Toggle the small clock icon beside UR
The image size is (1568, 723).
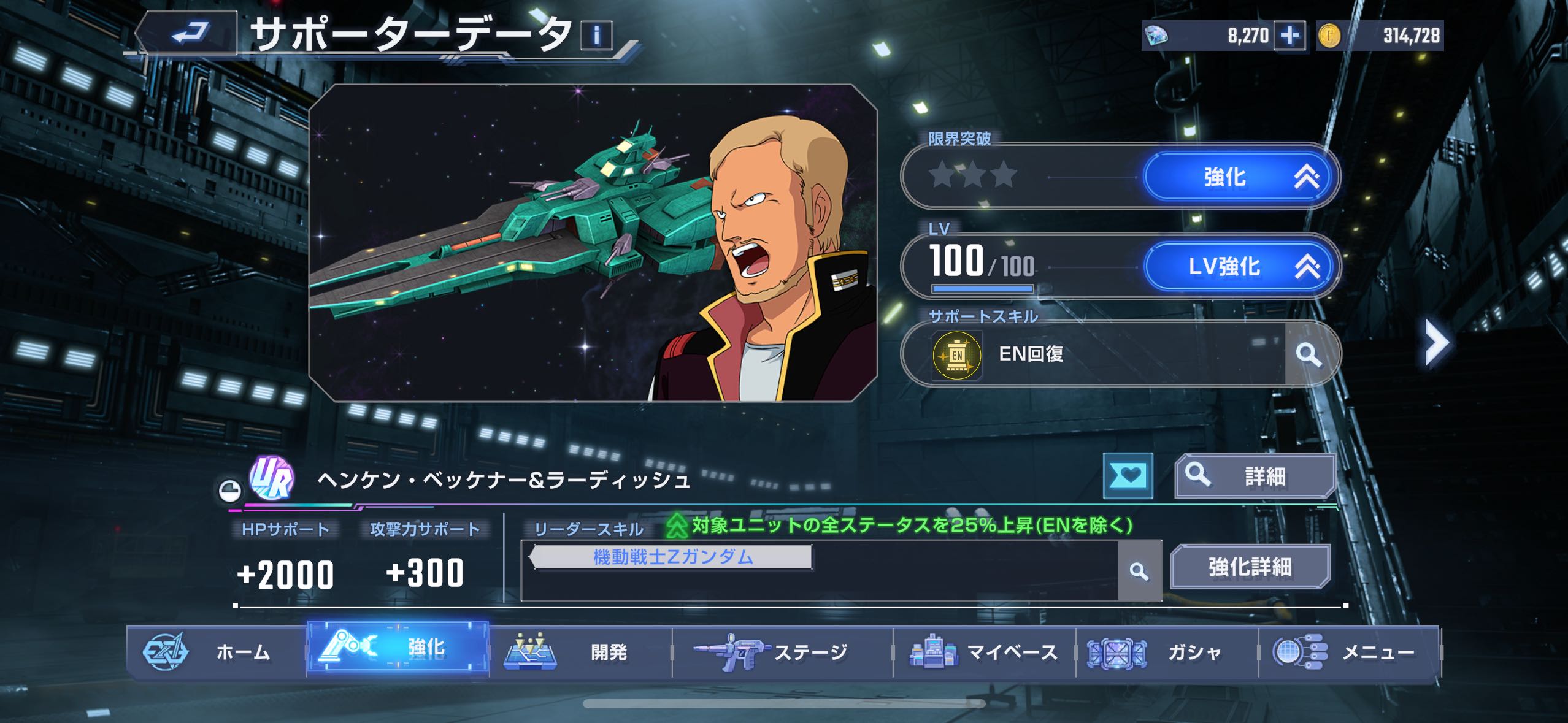point(229,491)
